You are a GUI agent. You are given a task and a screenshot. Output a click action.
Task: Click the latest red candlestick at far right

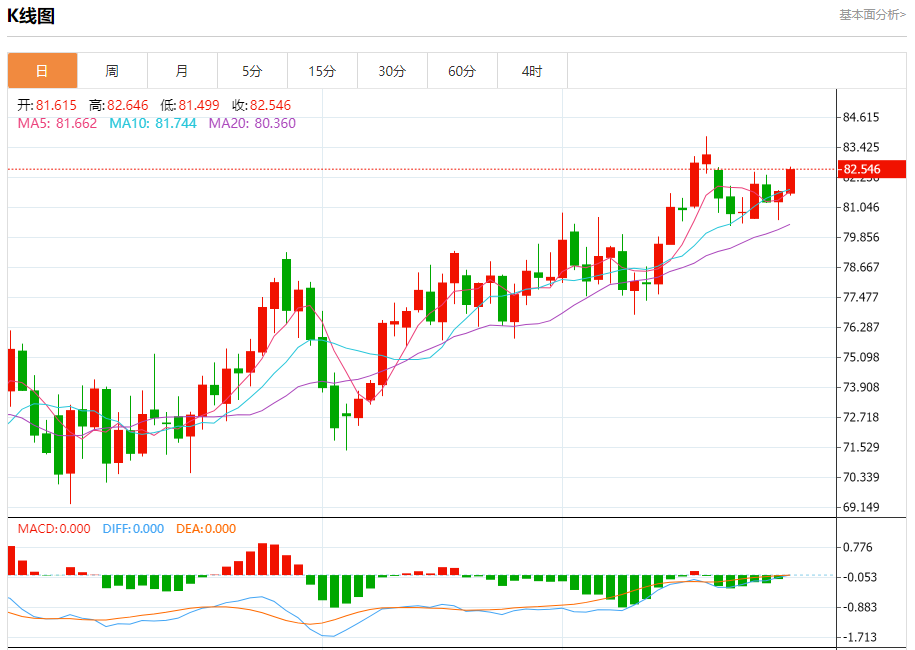click(x=791, y=181)
